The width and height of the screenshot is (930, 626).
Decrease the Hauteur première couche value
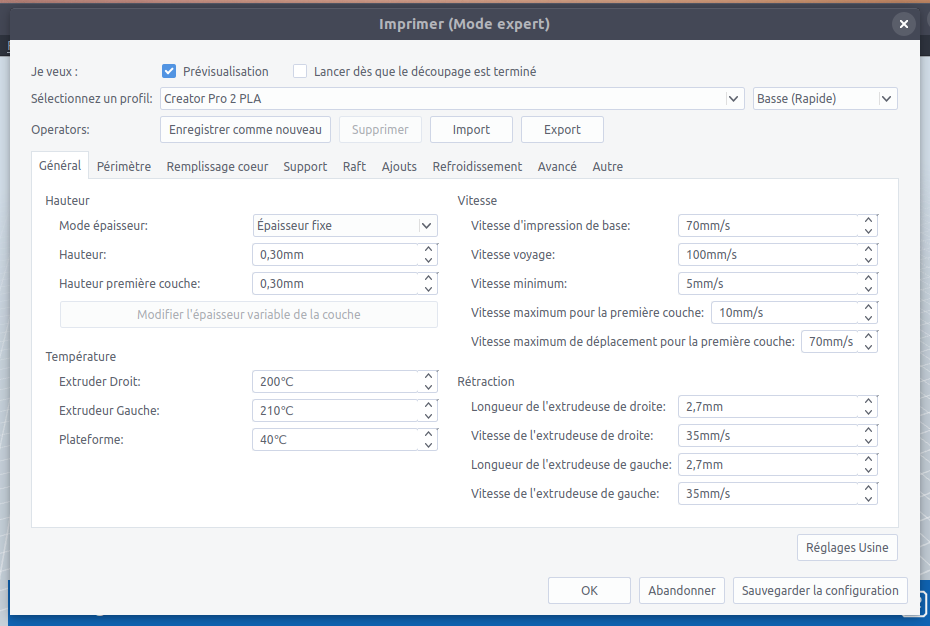pyautogui.click(x=428, y=289)
